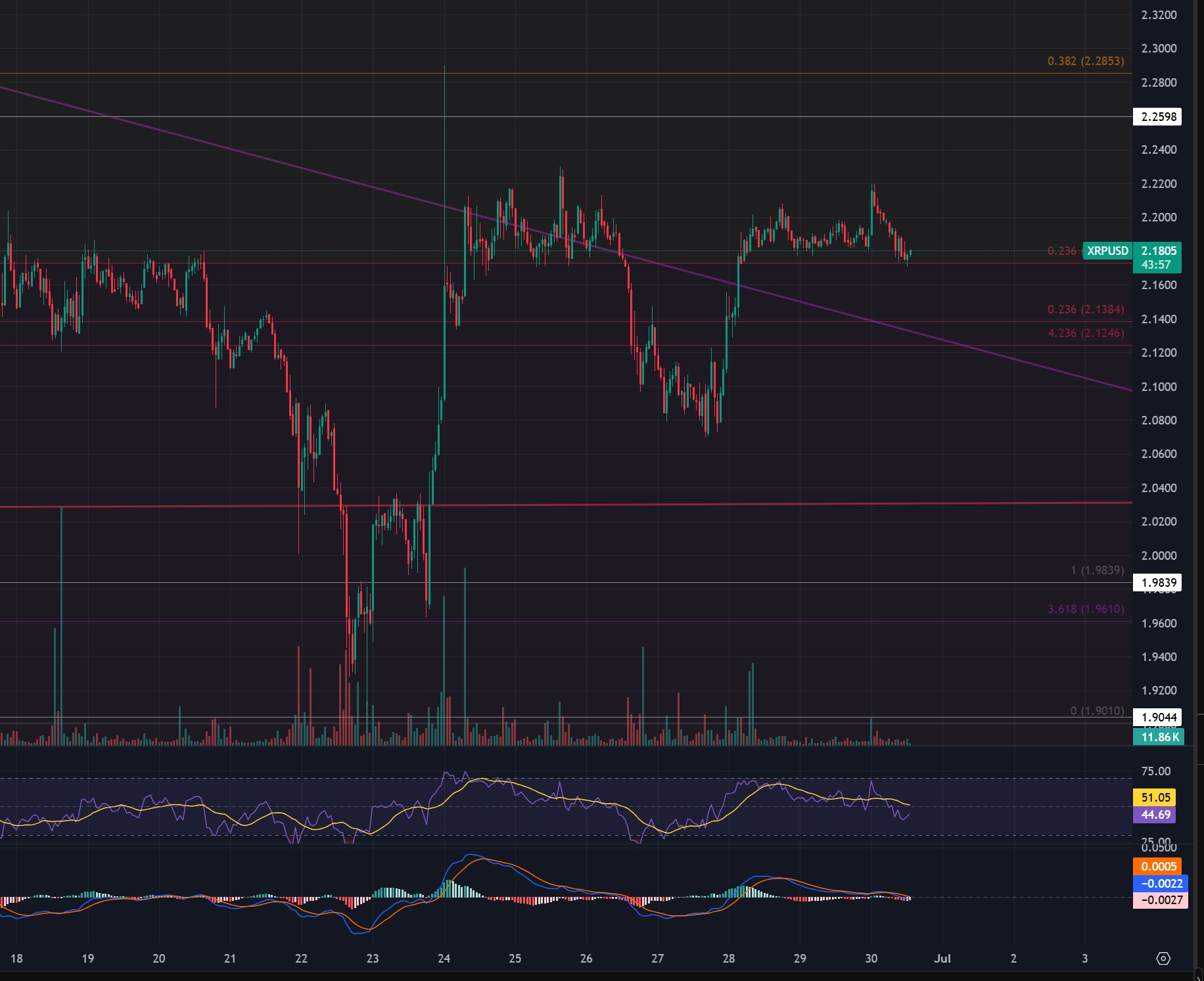Click the 27 date label on time axis

pos(657,959)
